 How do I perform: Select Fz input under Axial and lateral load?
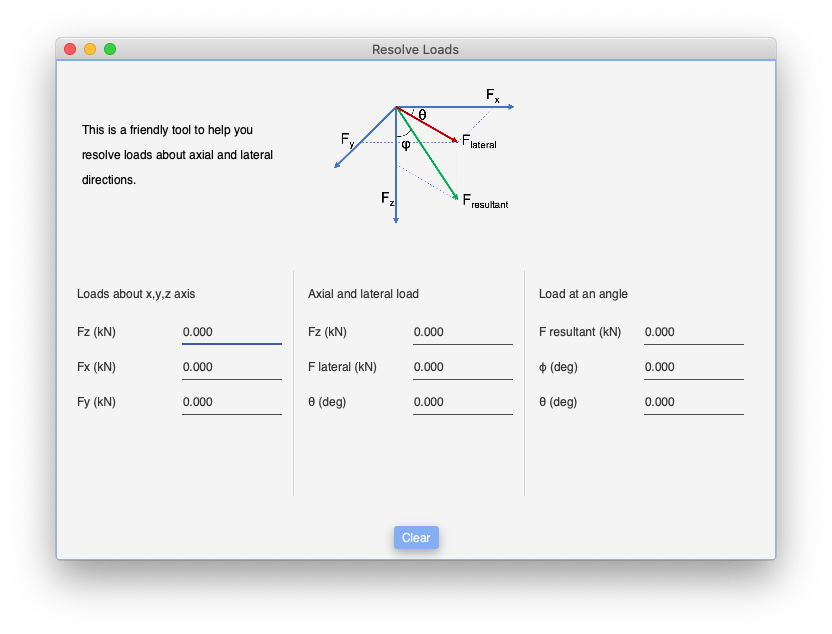click(x=463, y=333)
